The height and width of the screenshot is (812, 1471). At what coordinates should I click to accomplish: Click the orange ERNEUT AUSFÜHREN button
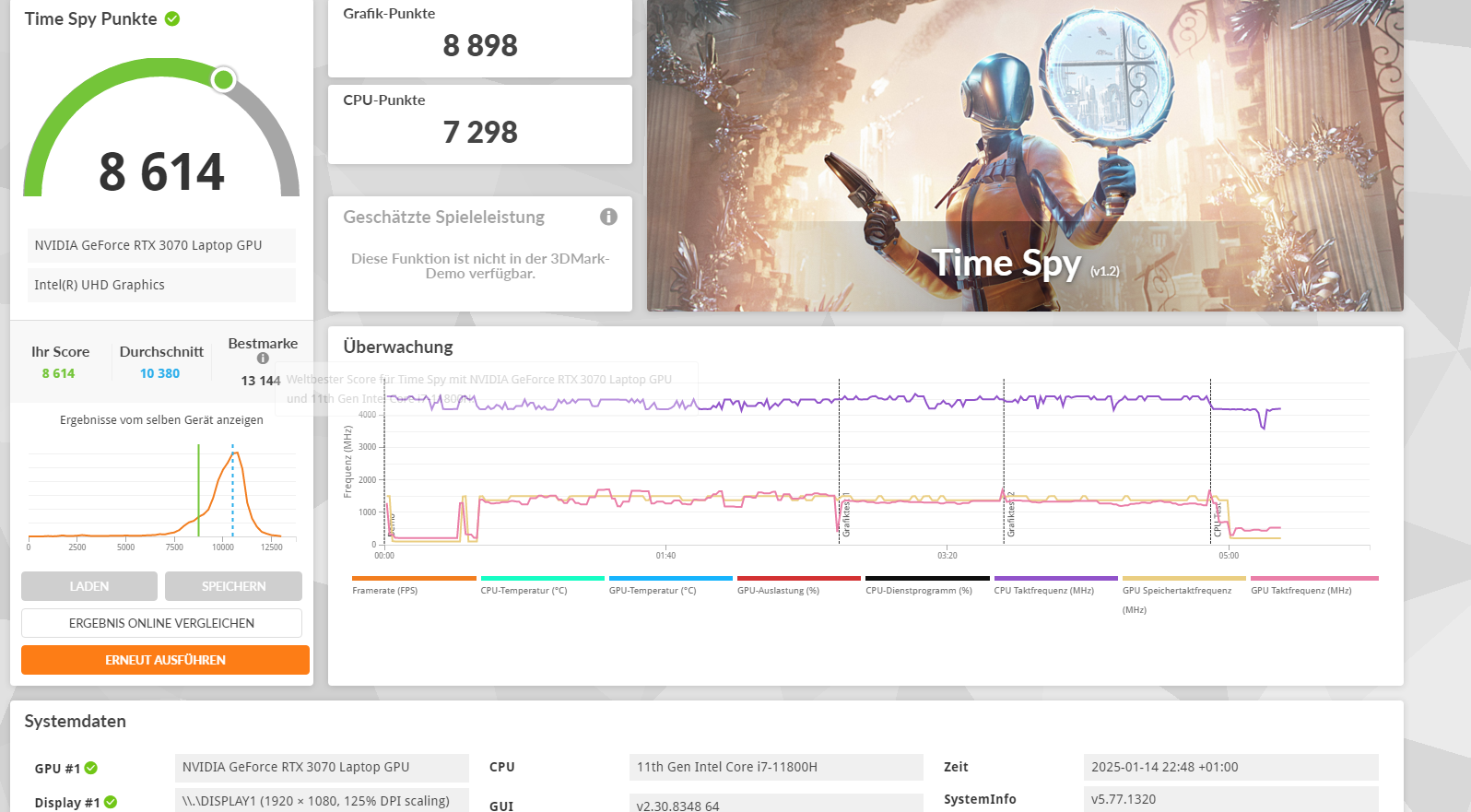click(165, 660)
